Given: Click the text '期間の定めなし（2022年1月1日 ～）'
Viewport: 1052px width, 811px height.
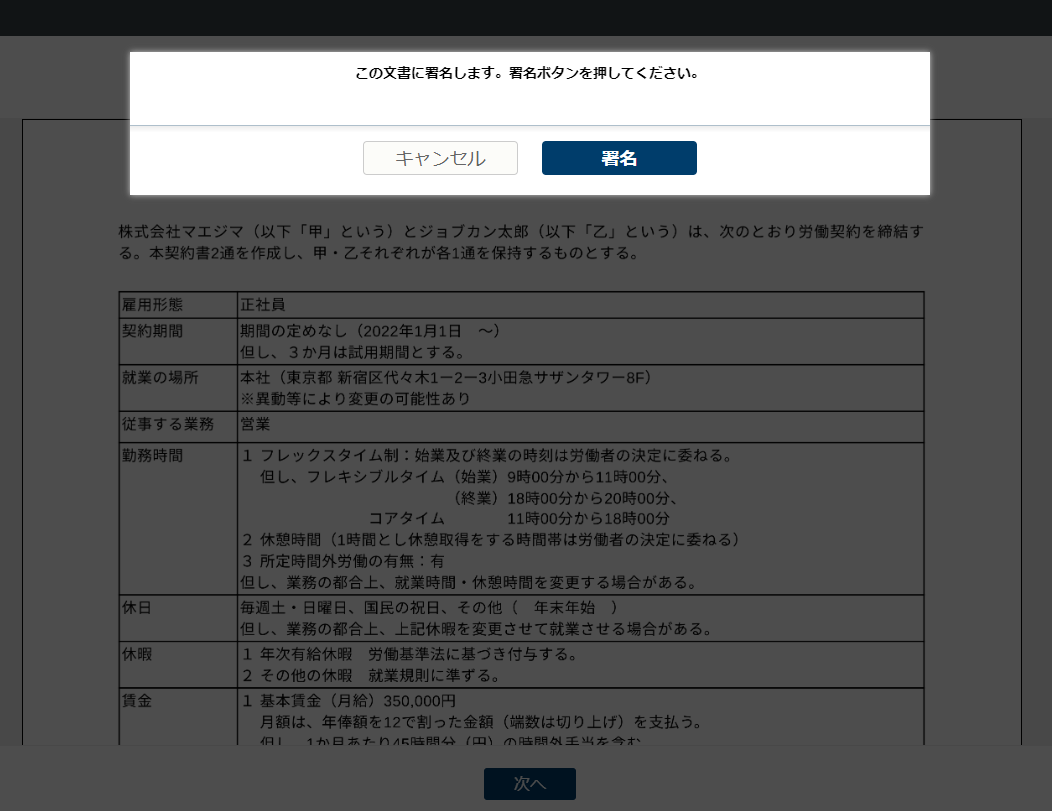Looking at the screenshot, I should (370, 331).
